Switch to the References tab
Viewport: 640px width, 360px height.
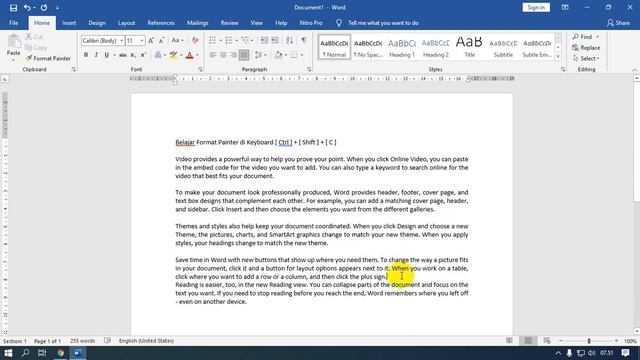[x=161, y=23]
